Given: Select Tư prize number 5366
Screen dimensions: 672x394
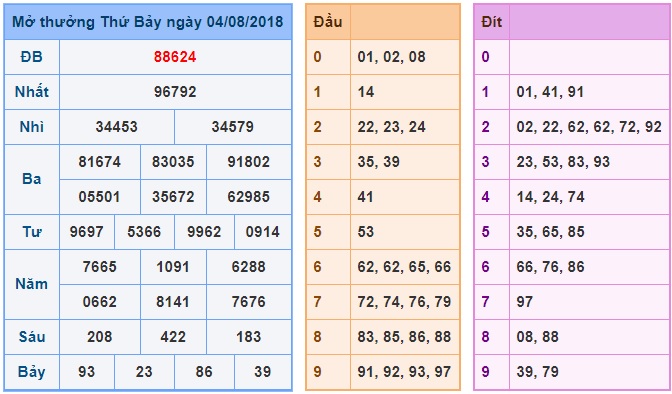Looking at the screenshot, I should [x=144, y=232].
